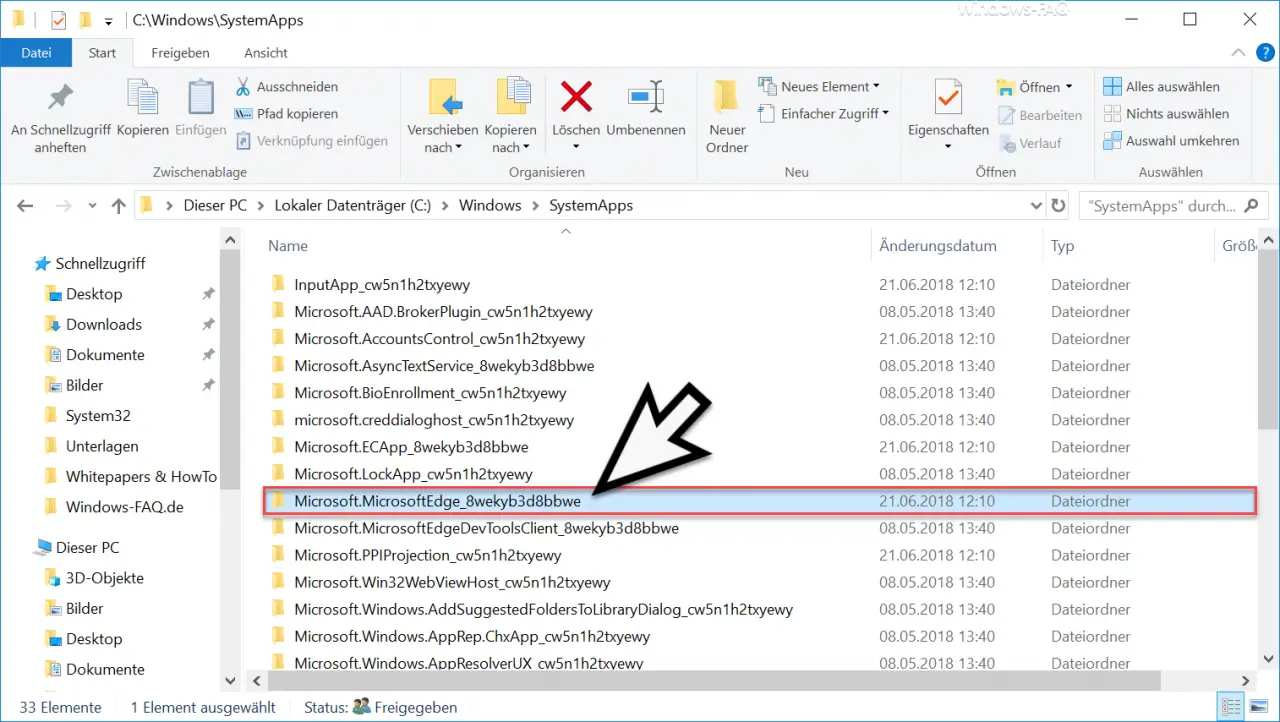Click Verknüpfung einfügen in ribbon

[311, 141]
